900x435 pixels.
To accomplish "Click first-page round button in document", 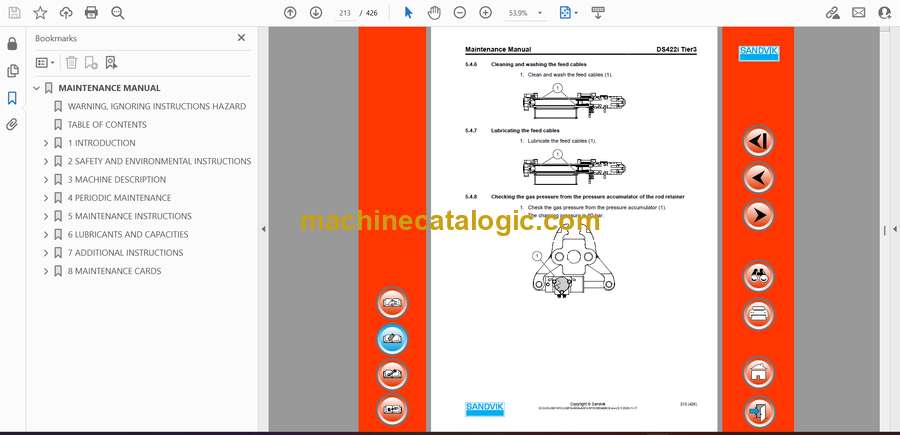I will tap(758, 141).
